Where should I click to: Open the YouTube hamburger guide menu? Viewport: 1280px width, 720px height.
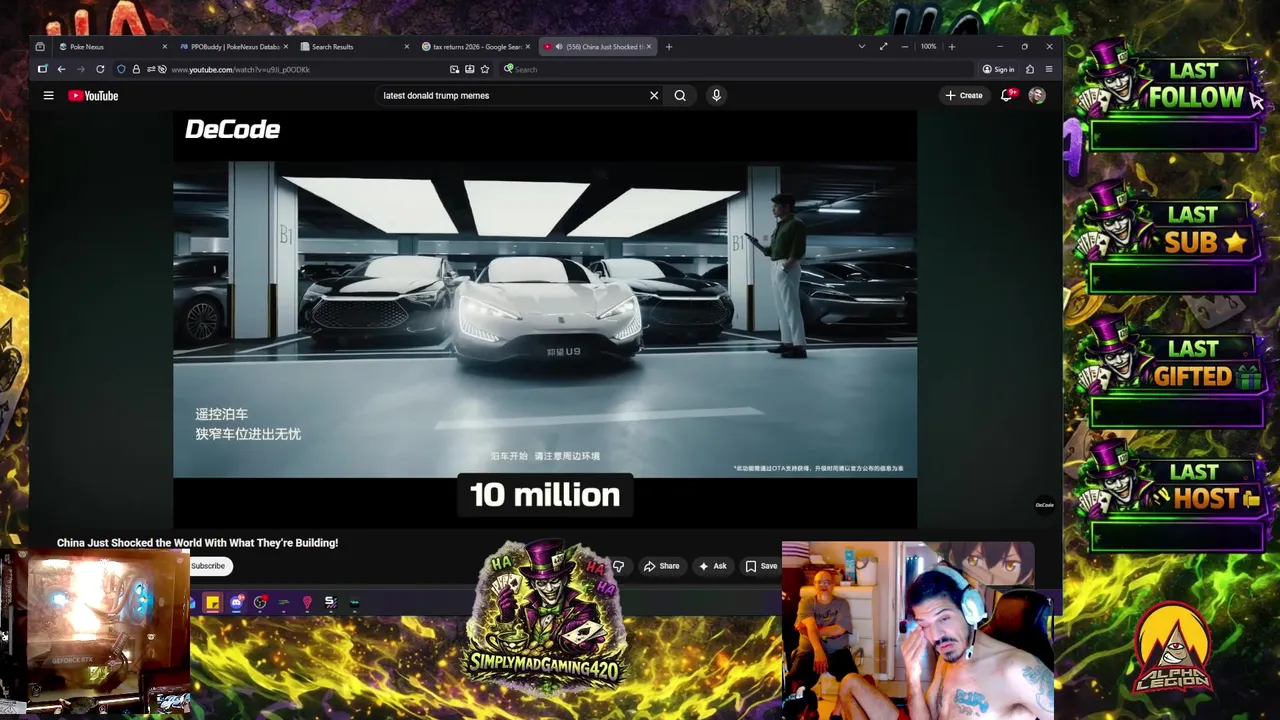48,96
